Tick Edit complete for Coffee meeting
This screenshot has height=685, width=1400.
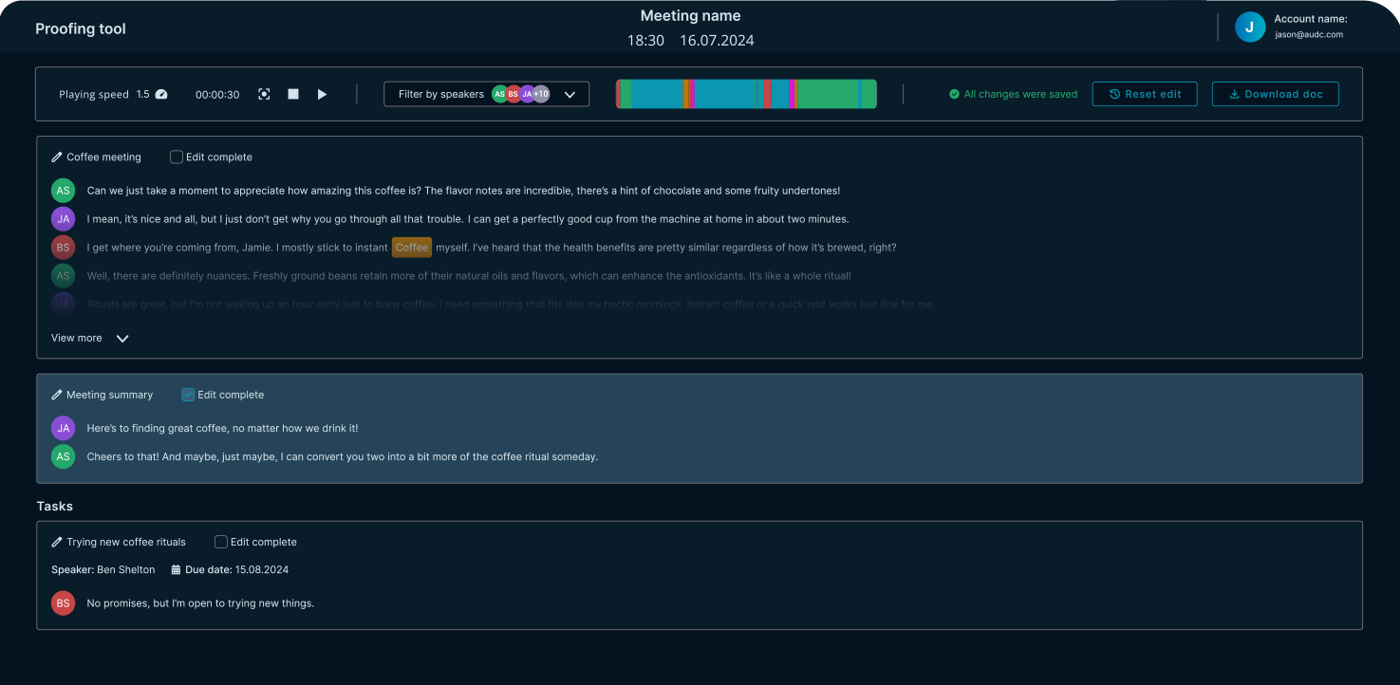176,157
